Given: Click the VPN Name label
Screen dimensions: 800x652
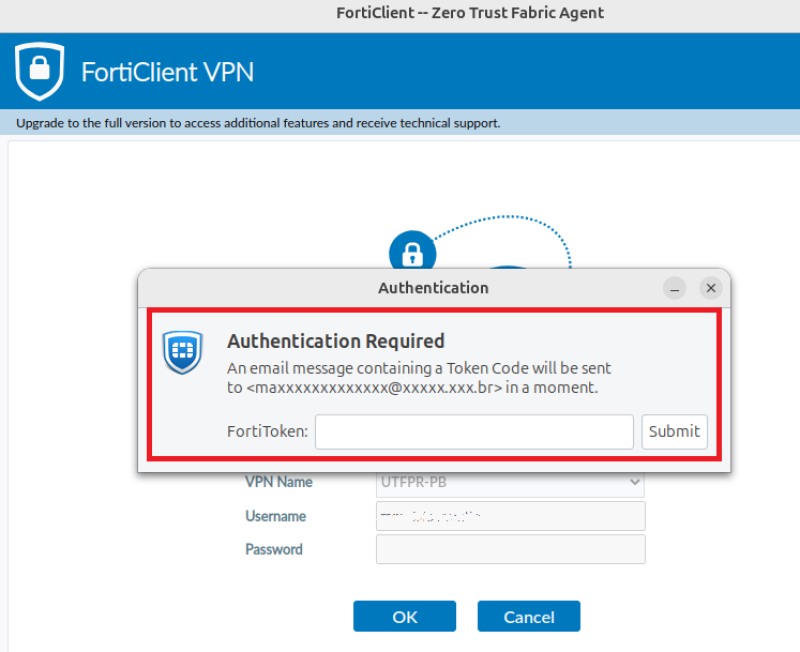Looking at the screenshot, I should coord(279,482).
